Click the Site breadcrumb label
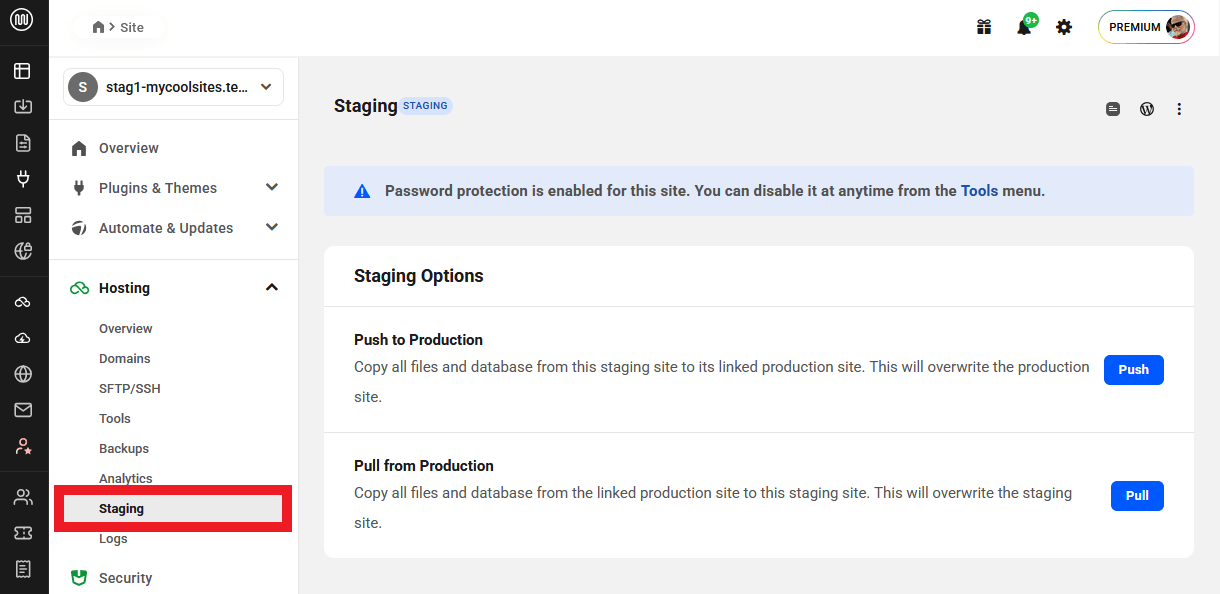 [132, 27]
